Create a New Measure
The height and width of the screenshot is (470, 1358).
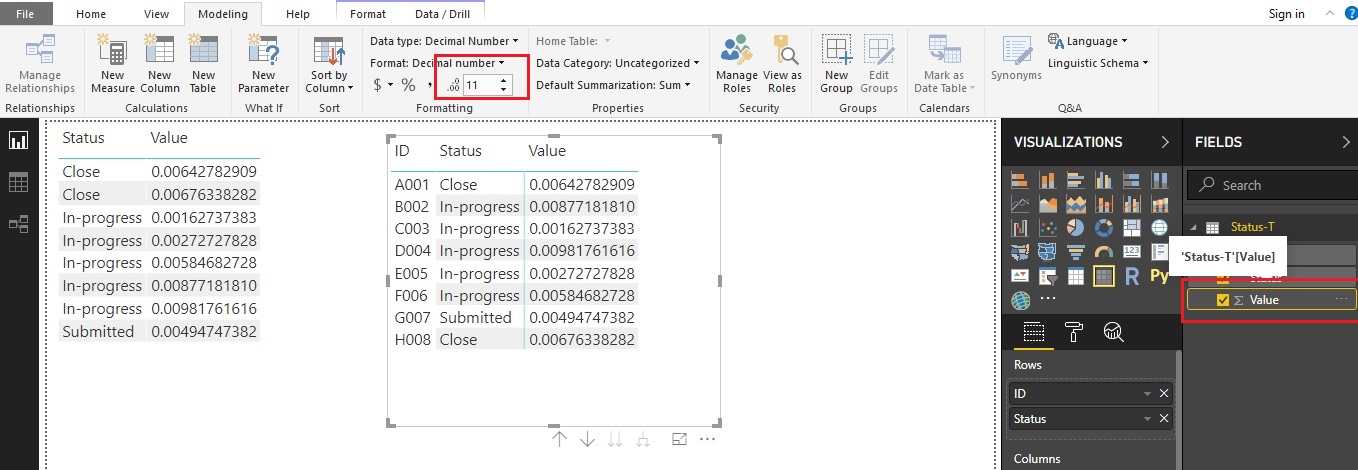pyautogui.click(x=113, y=63)
